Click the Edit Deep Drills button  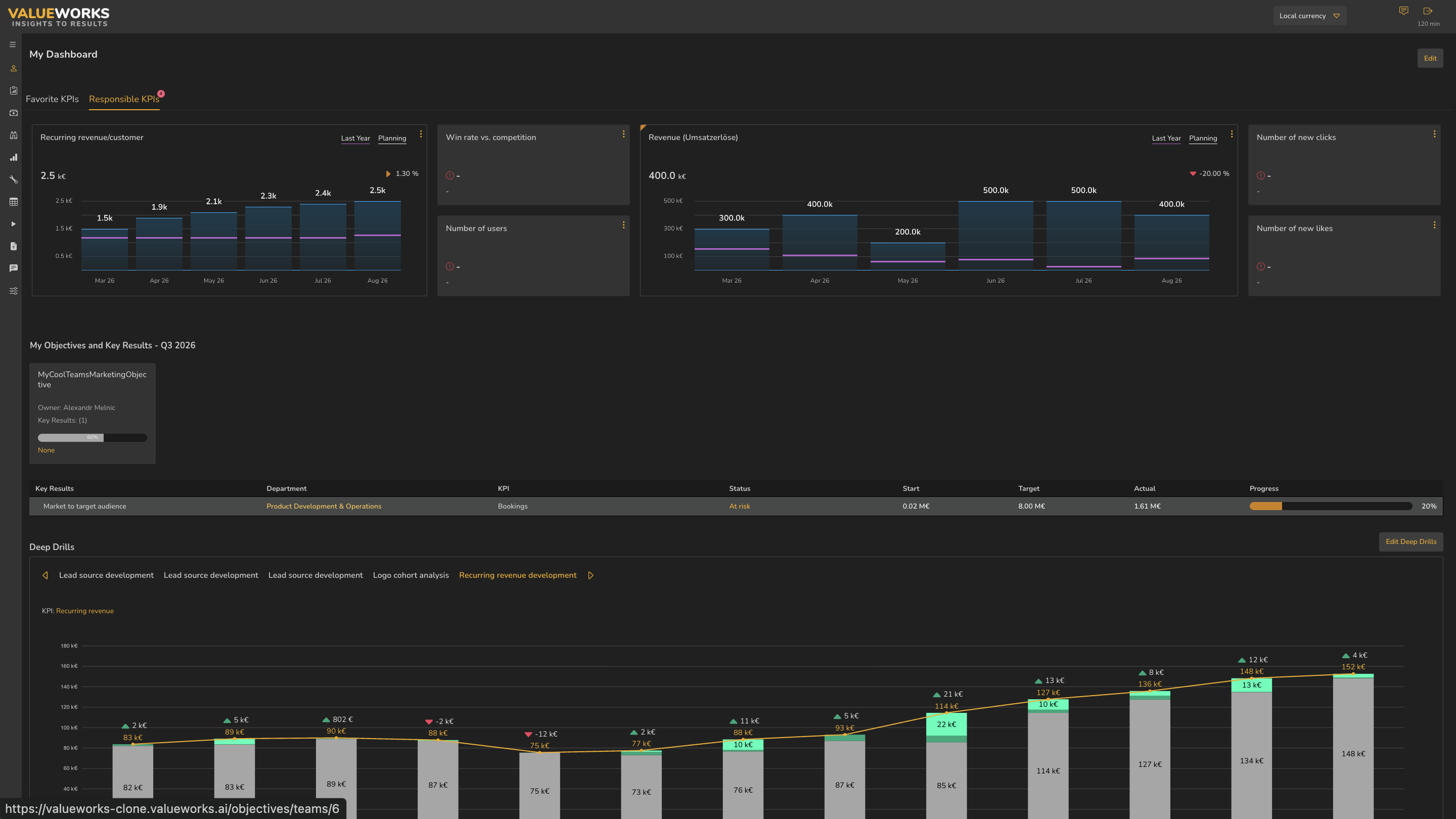click(x=1411, y=541)
